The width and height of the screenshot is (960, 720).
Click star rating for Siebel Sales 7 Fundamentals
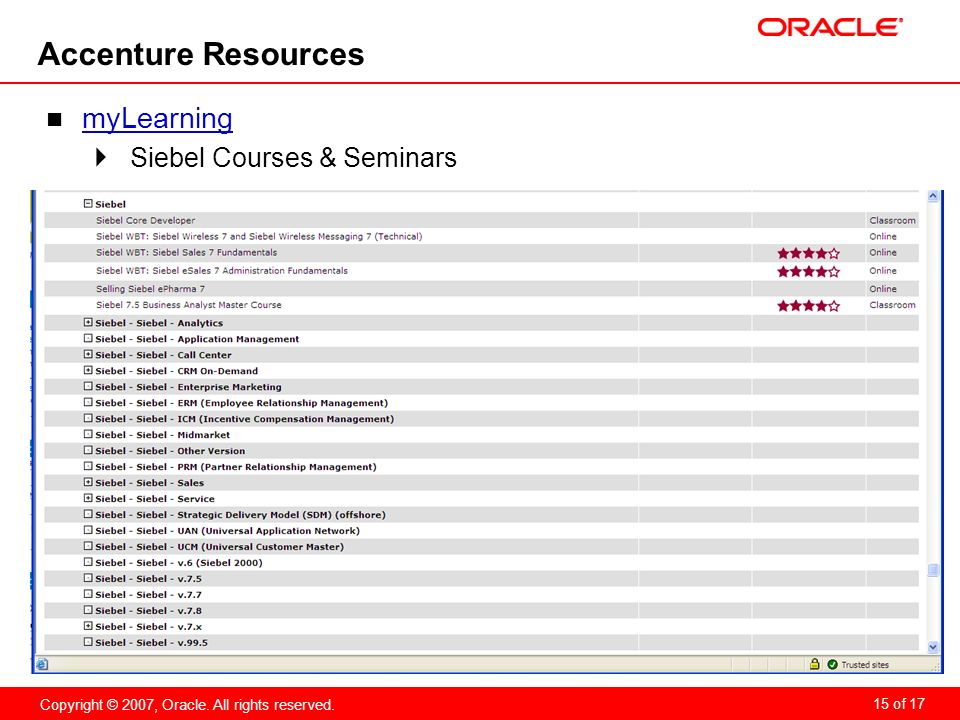[808, 253]
